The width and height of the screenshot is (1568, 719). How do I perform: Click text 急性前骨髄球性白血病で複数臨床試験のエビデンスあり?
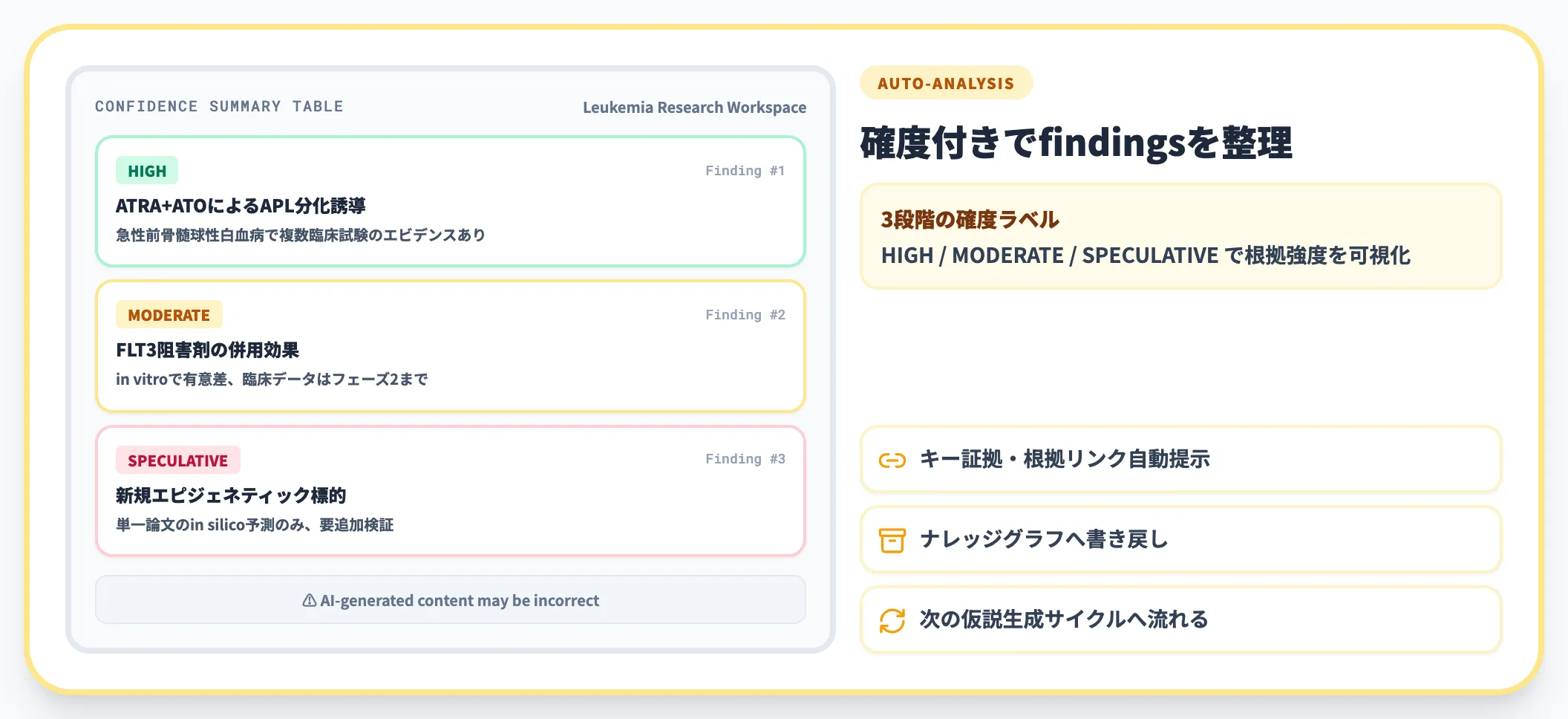coord(301,235)
